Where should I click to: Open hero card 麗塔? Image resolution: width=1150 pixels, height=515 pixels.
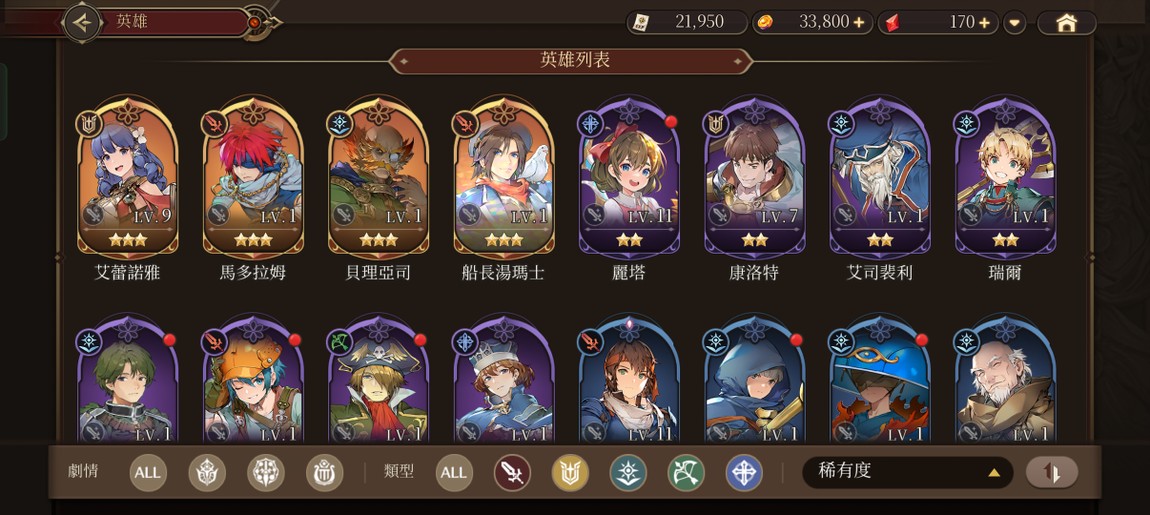[629, 189]
